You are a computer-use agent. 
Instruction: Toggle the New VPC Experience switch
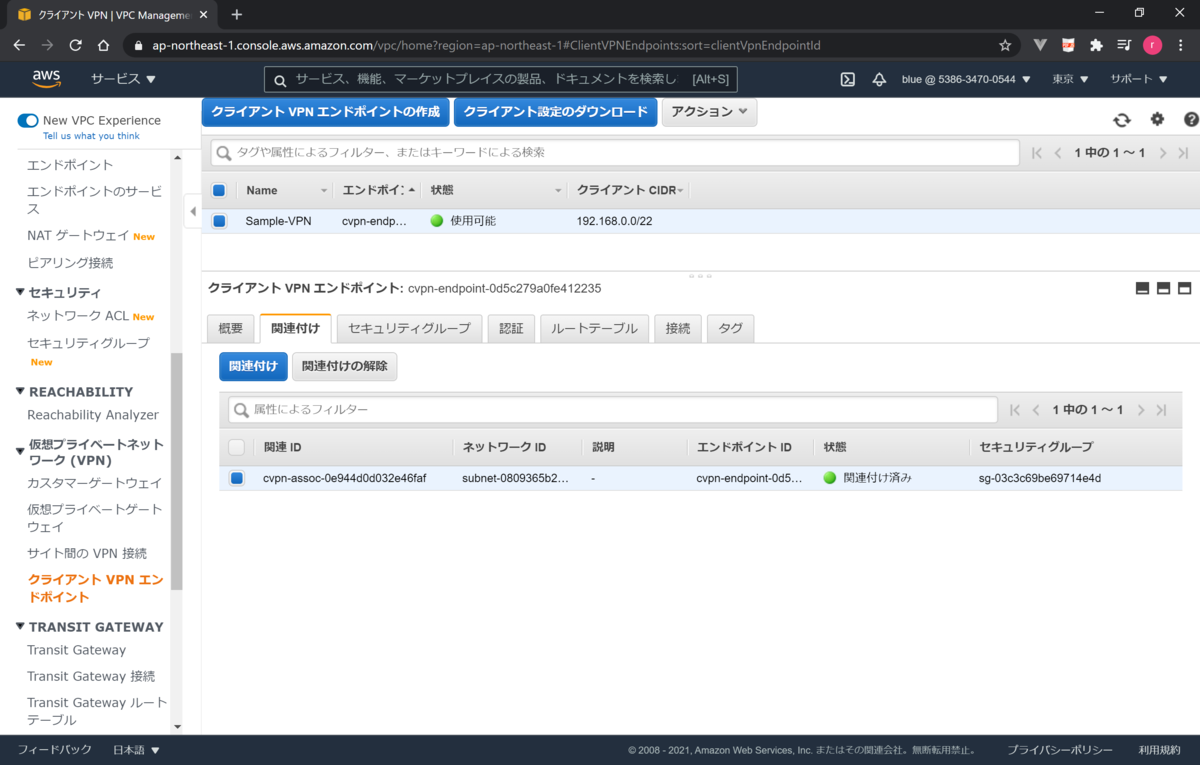pyautogui.click(x=28, y=120)
